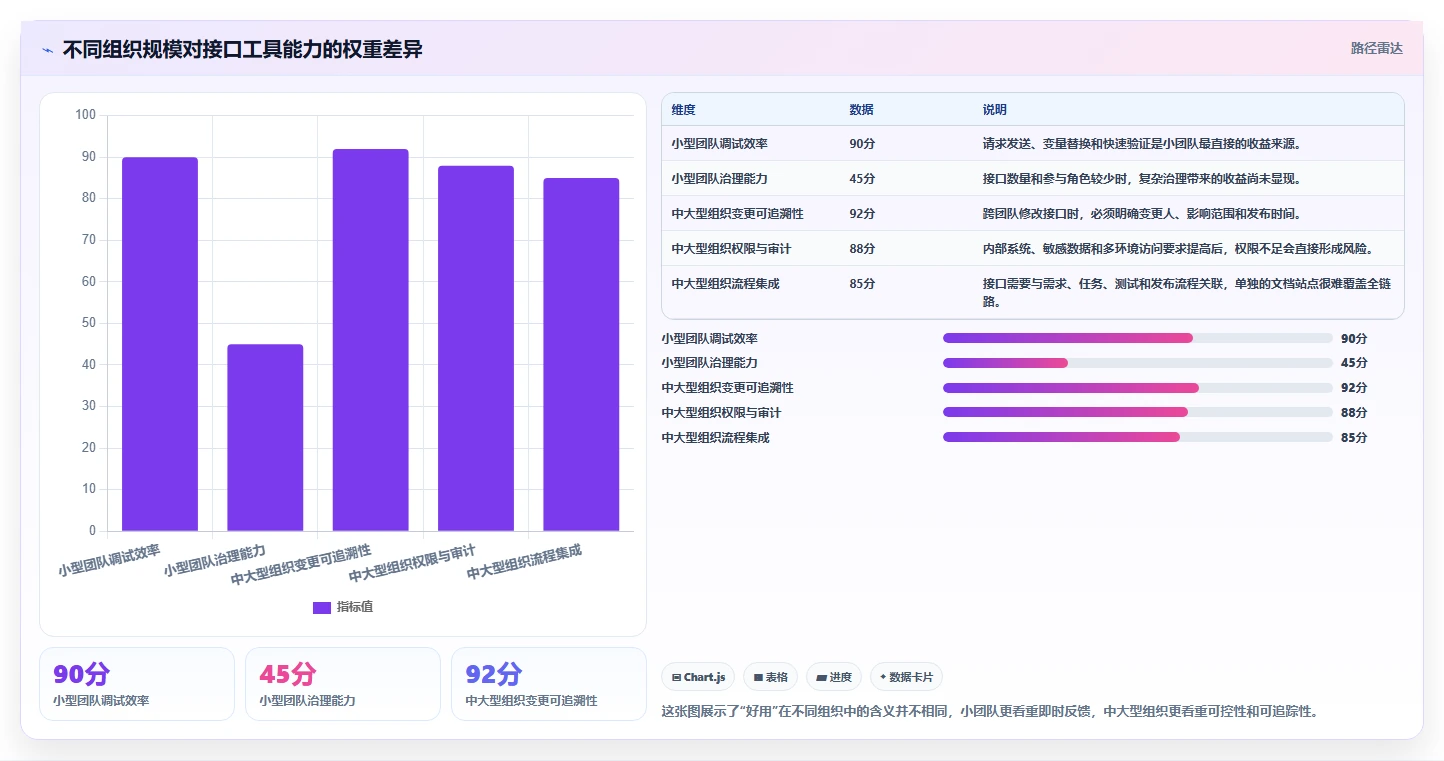Screen dimensions: 1444x761
Task: Click the chart x-axis label 小型团队调试效率
Action: click(x=109, y=560)
